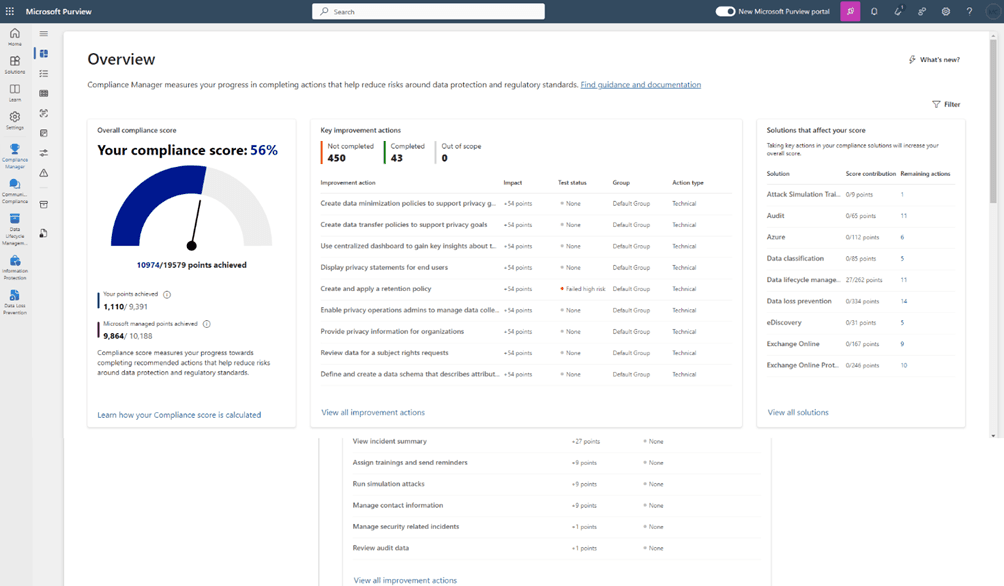Screen dimensions: 1004x586
Task: Open improvement actions checklist nav icon
Action: click(44, 74)
